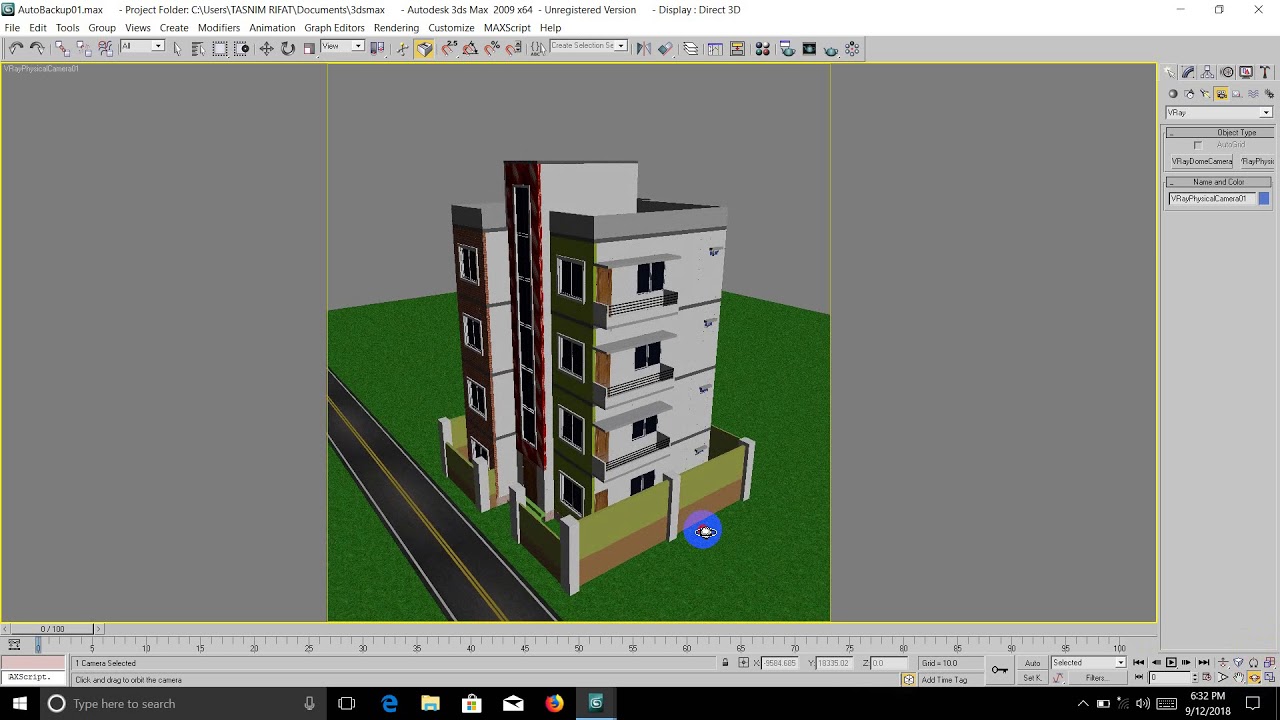Viewport: 1280px width, 720px height.
Task: Click the Set Key mode button
Action: 1032,678
